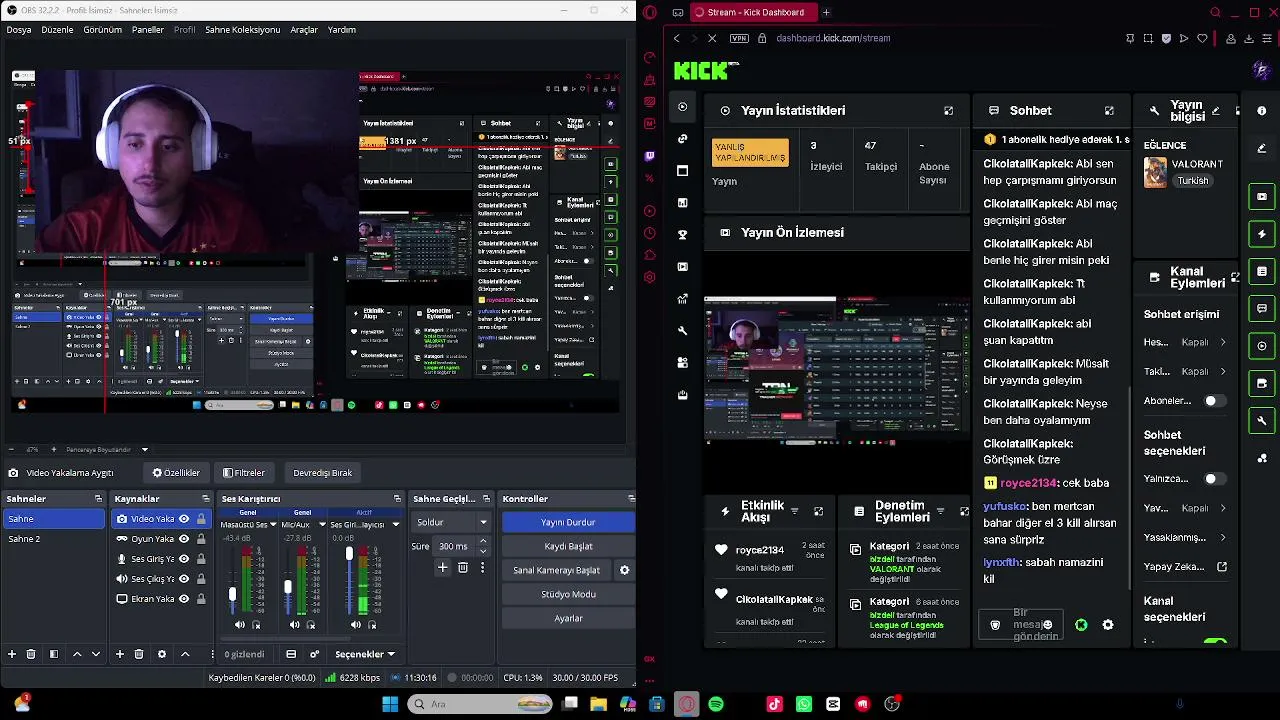Delete scene transition with trash icon

(462, 567)
